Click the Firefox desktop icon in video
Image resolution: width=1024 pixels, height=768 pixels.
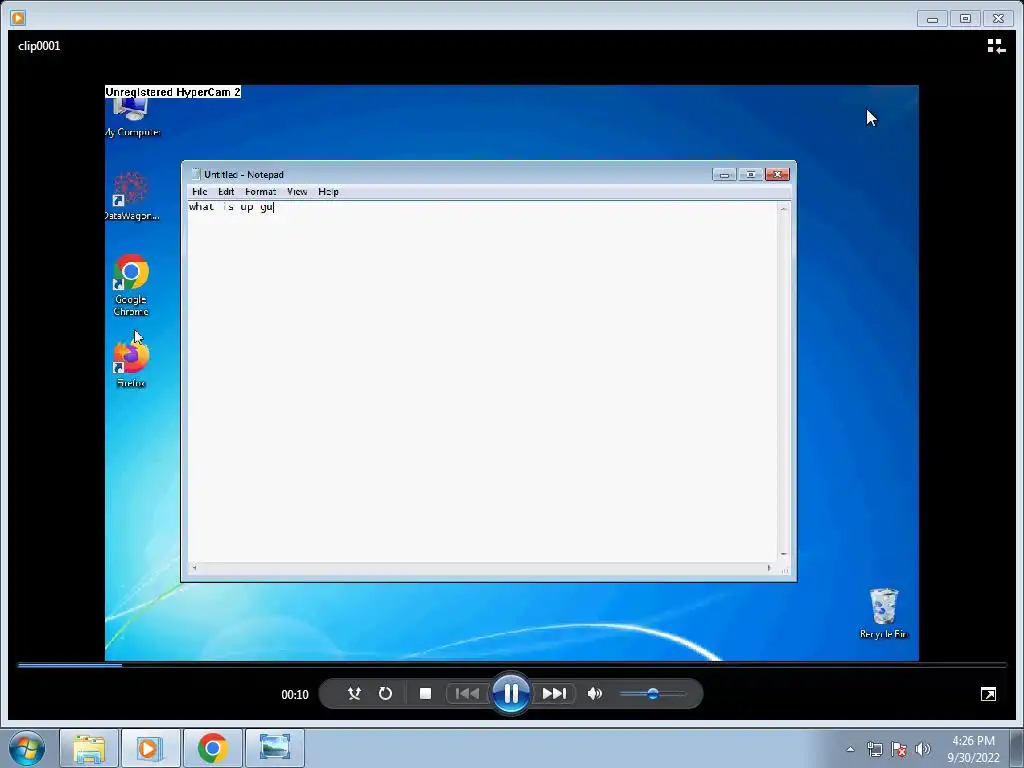point(131,363)
